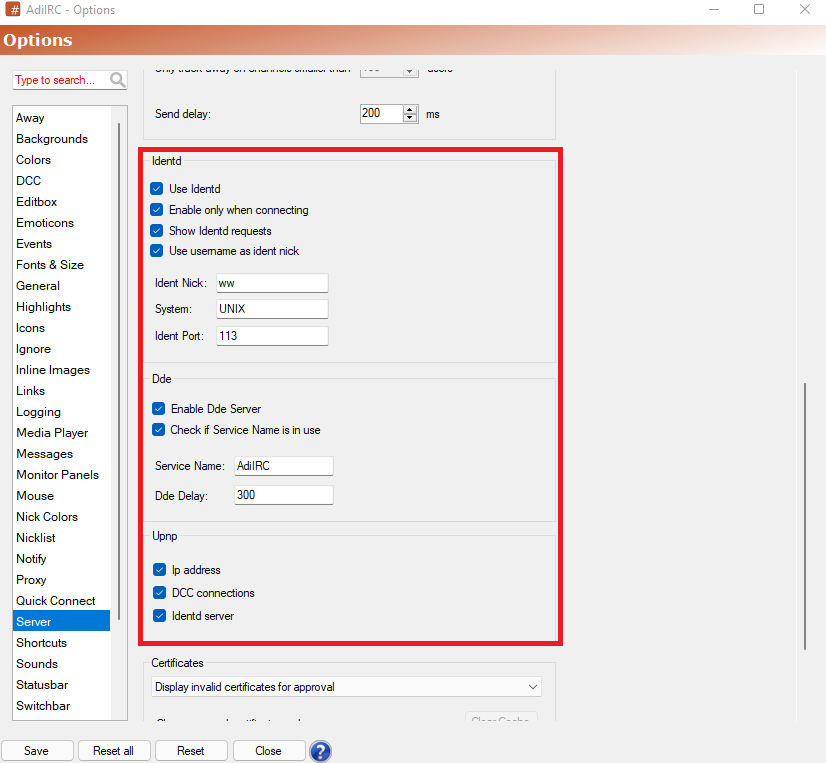The height and width of the screenshot is (763, 826).
Task: Open the blue help question-mark icon
Action: point(320,751)
